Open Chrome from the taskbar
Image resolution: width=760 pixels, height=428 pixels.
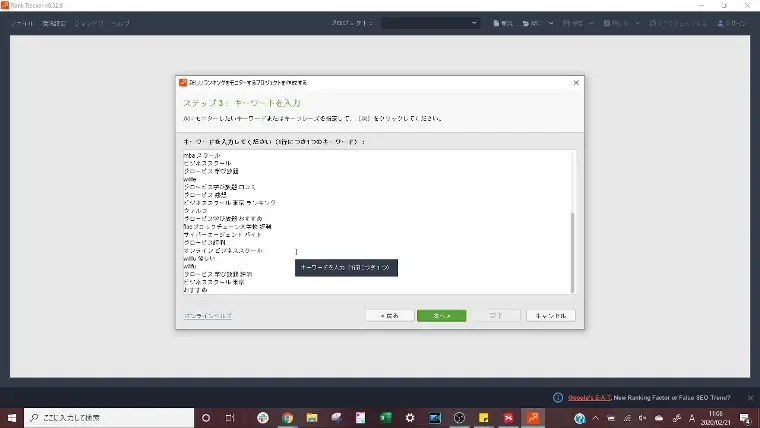pos(287,417)
